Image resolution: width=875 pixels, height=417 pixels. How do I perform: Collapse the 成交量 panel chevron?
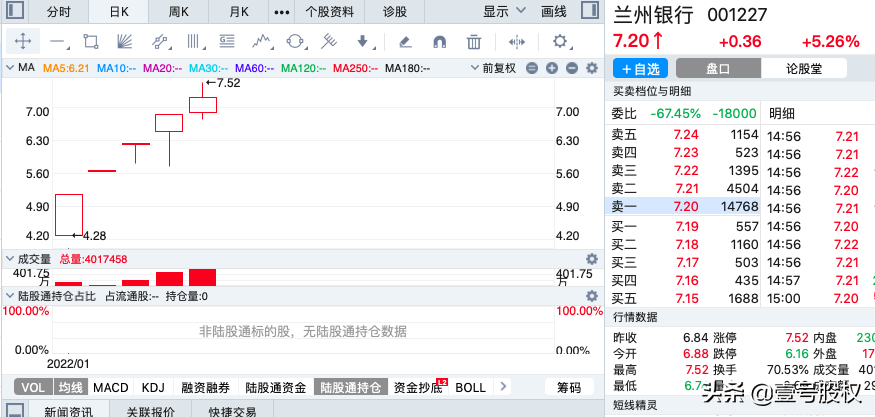10,259
